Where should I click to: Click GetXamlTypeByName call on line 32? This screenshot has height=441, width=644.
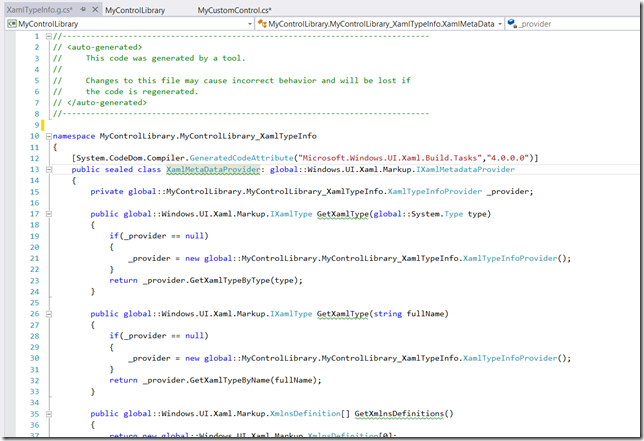[x=230, y=380]
